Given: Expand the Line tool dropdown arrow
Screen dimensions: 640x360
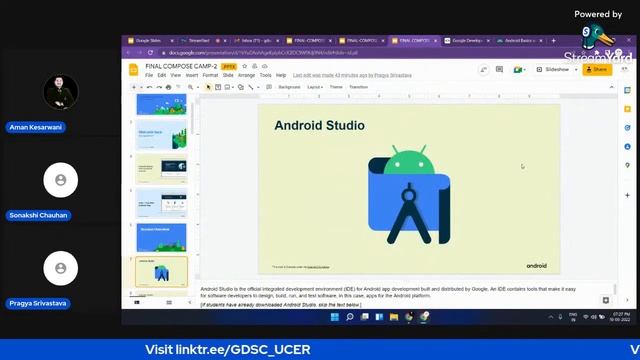Looking at the screenshot, I should [258, 87].
